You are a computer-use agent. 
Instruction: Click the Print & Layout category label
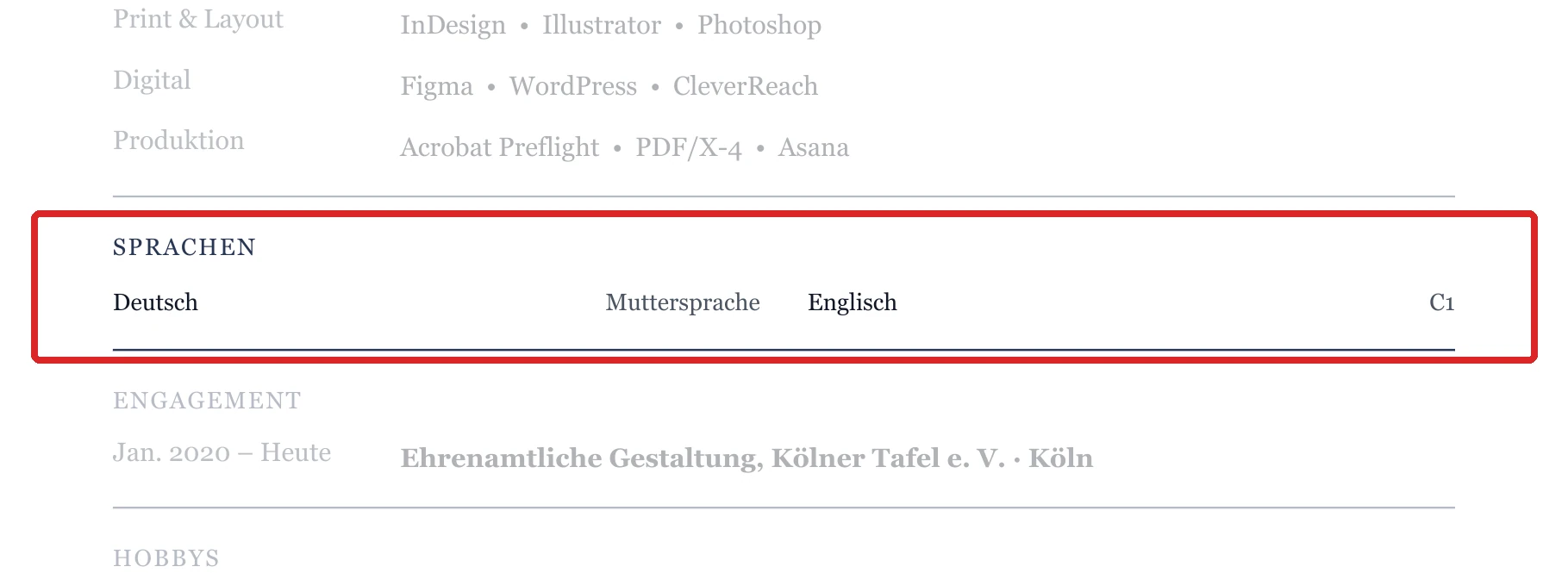point(198,19)
